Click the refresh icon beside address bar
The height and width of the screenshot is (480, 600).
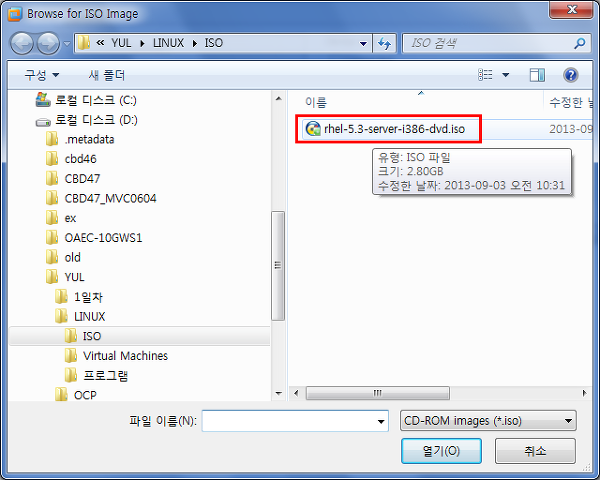click(384, 43)
